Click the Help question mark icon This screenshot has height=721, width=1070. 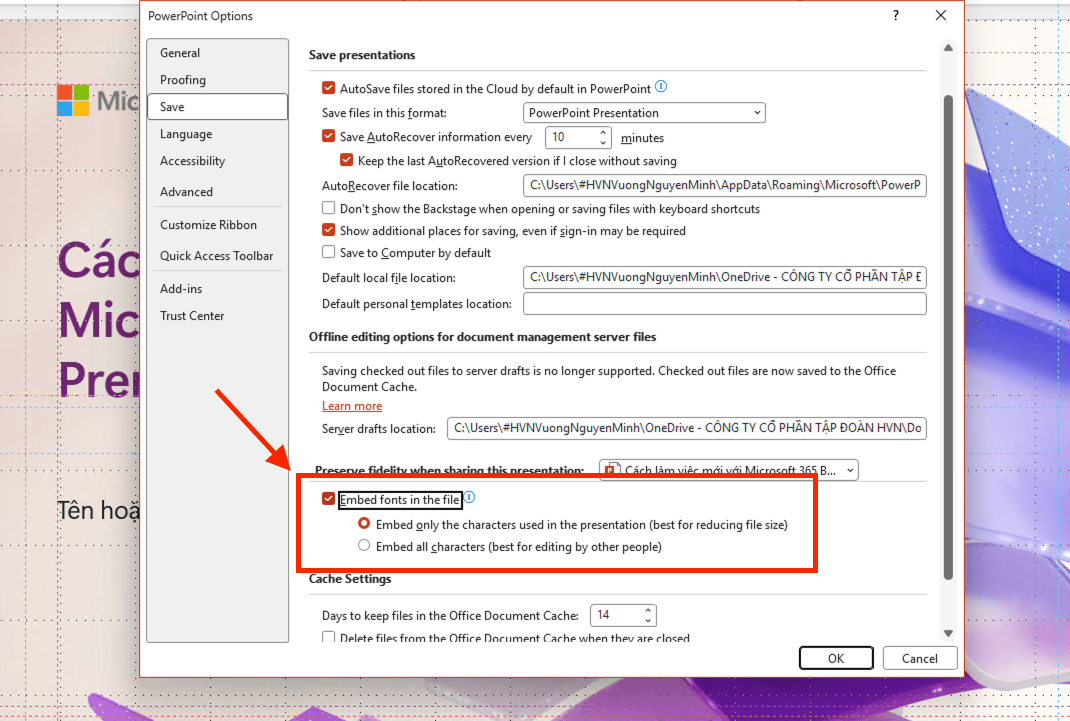[896, 15]
